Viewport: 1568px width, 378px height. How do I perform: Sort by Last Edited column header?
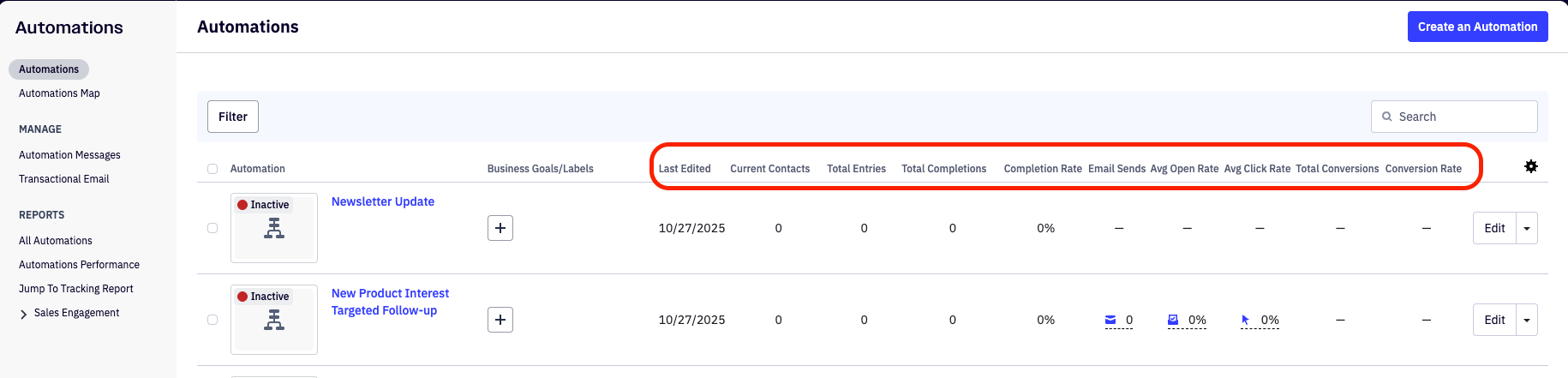click(684, 169)
